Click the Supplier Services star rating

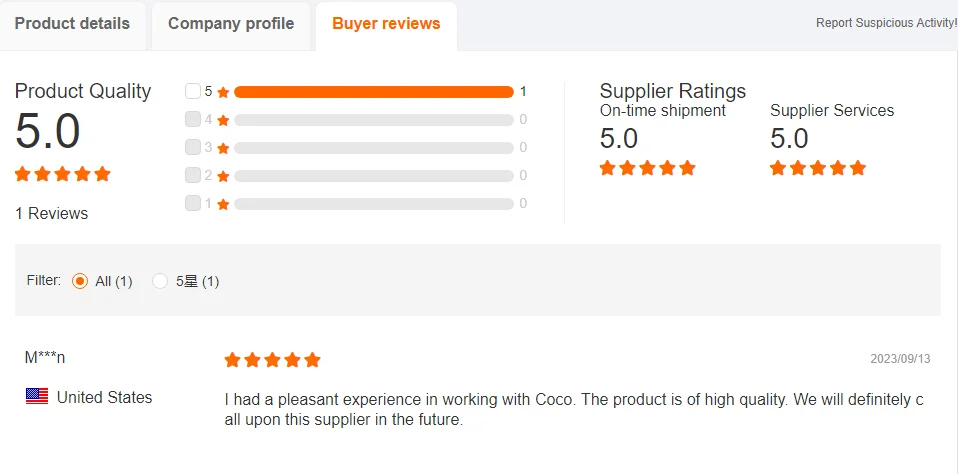817,168
